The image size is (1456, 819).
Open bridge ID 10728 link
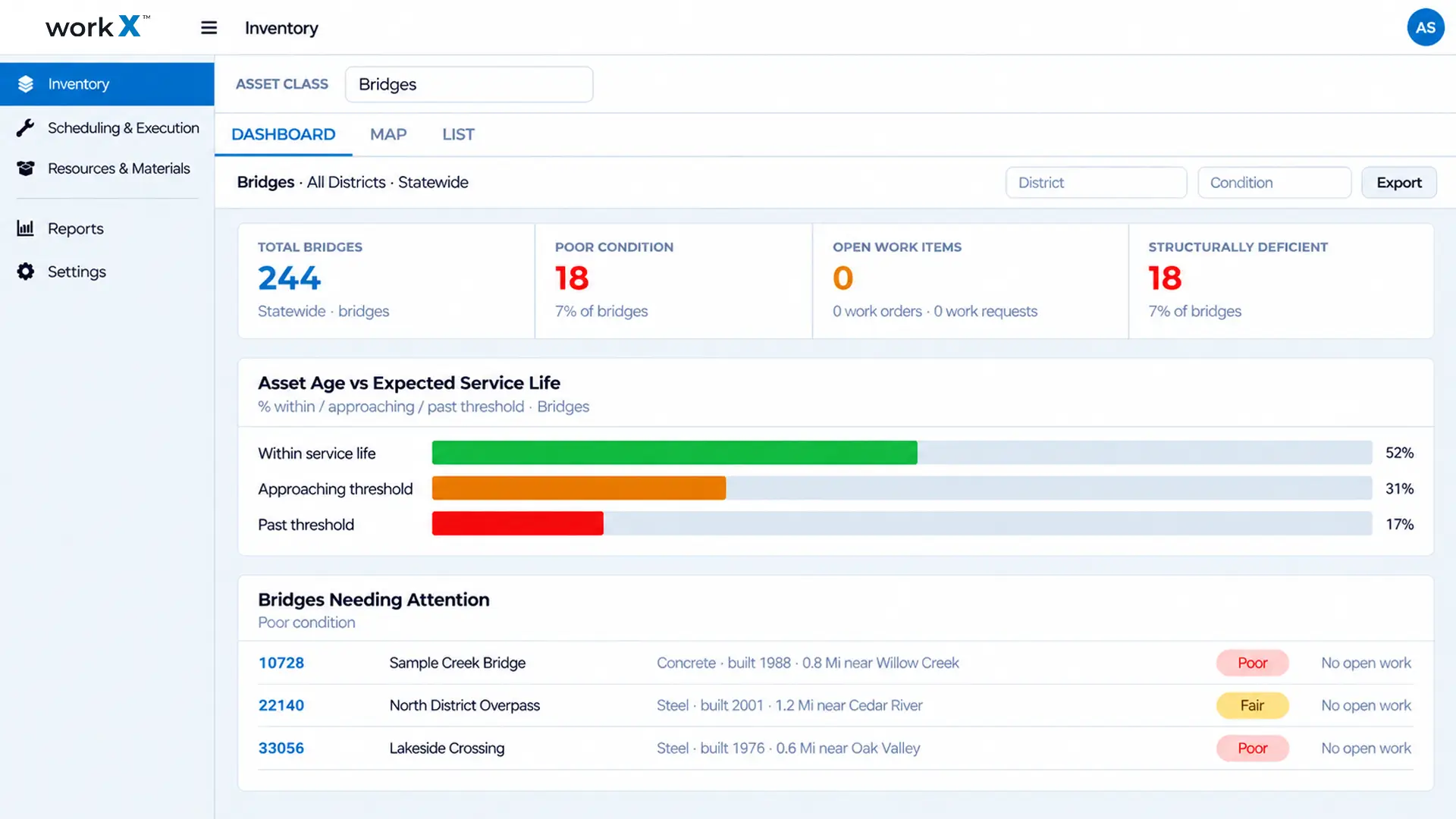(x=281, y=663)
